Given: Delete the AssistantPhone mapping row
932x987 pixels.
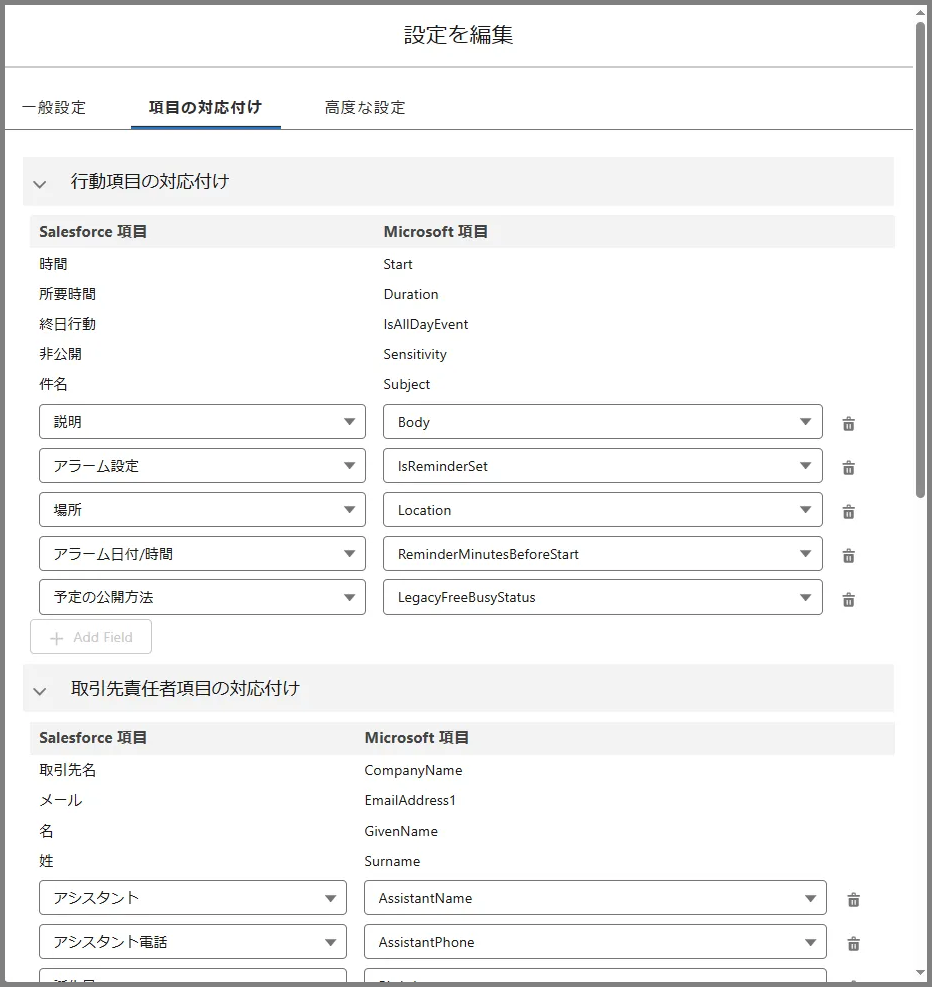Looking at the screenshot, I should [x=853, y=944].
